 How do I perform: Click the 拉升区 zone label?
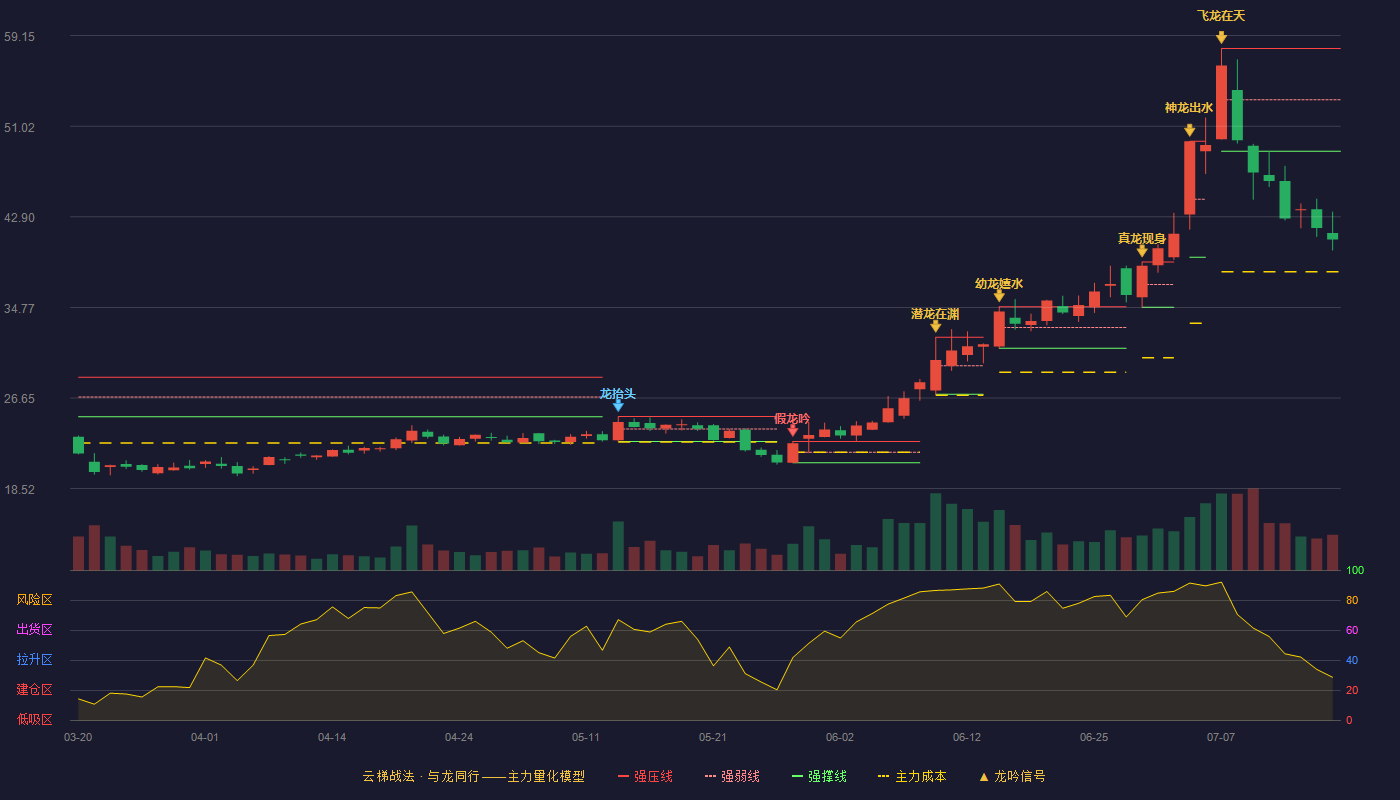(x=35, y=660)
